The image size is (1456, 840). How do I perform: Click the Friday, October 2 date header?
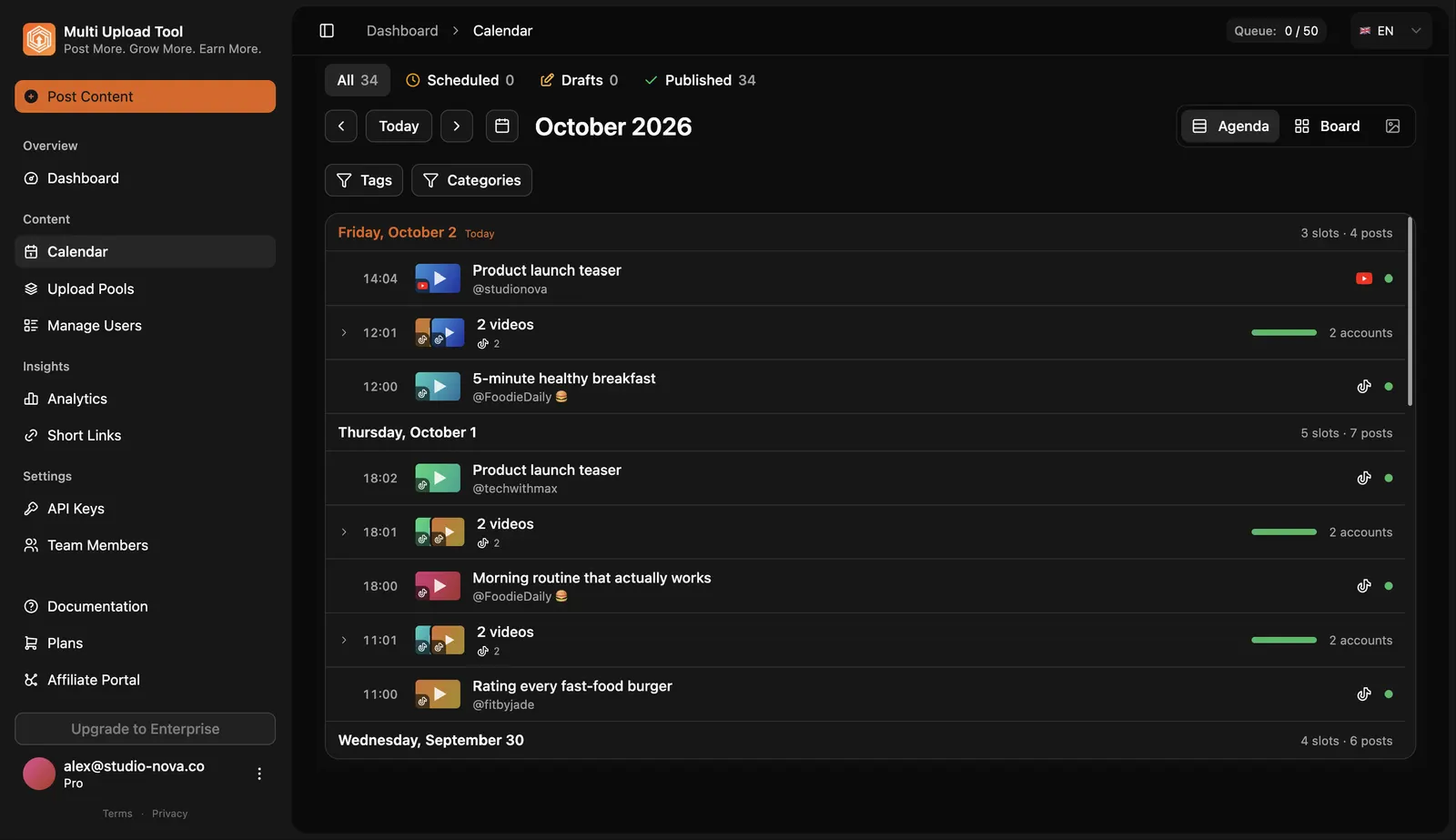point(397,232)
